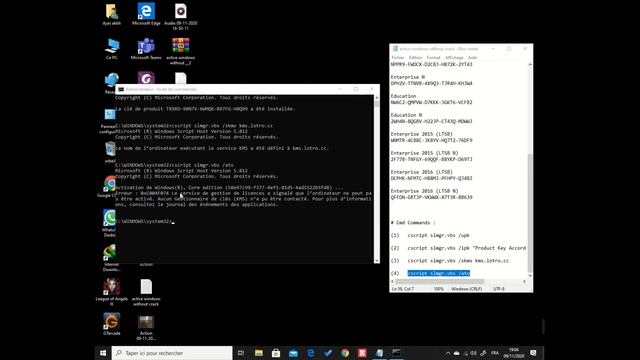Open Microsoft Store from the taskbar
Screen dimensions: 640x360
point(276,353)
